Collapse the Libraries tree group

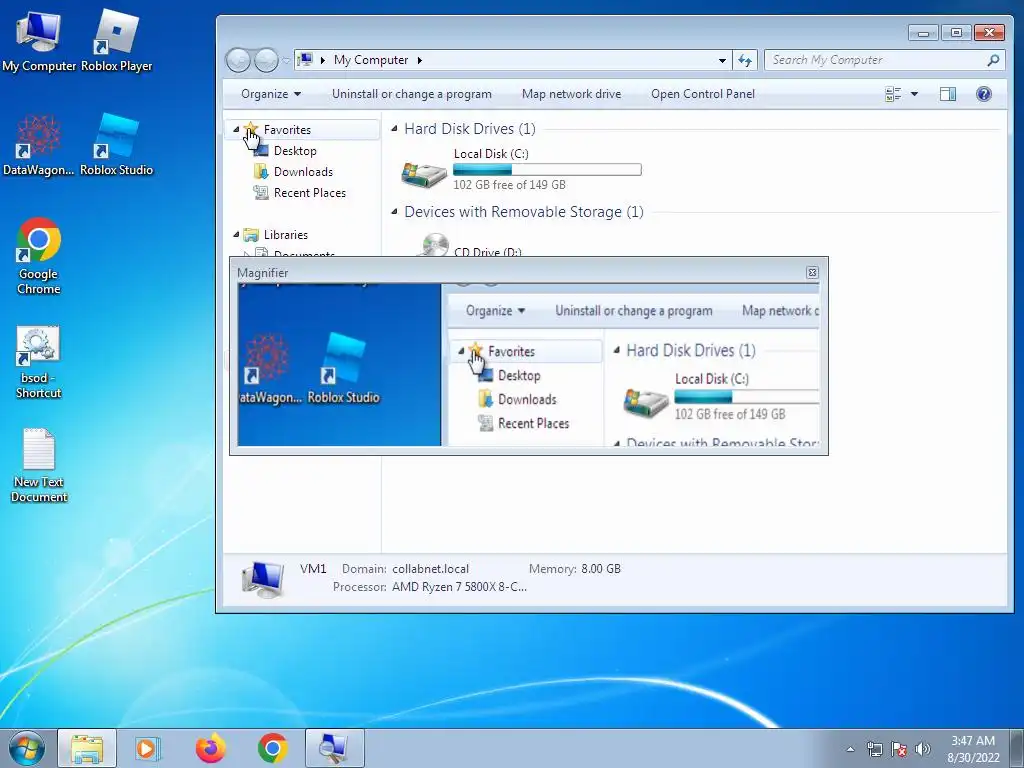[x=236, y=234]
